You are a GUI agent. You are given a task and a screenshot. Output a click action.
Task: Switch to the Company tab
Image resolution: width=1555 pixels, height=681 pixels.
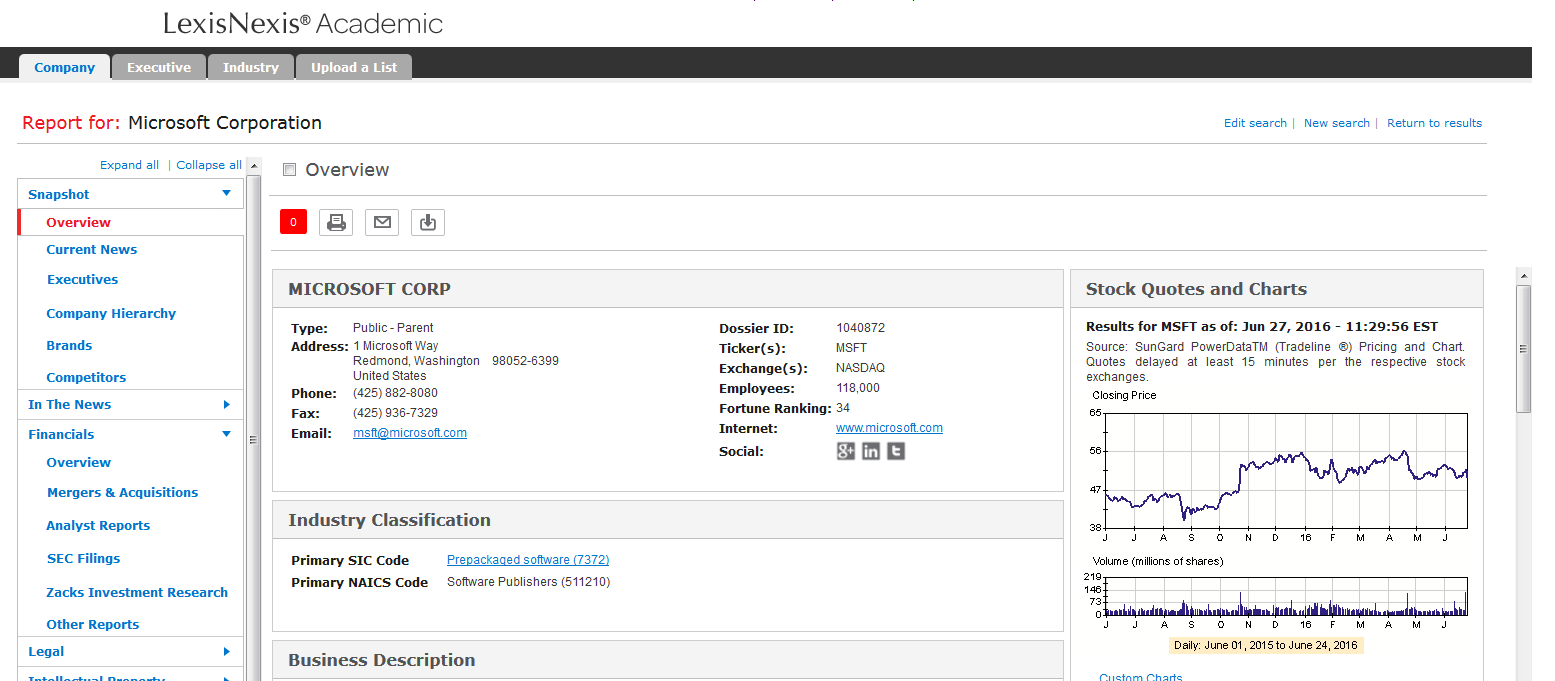click(x=64, y=67)
